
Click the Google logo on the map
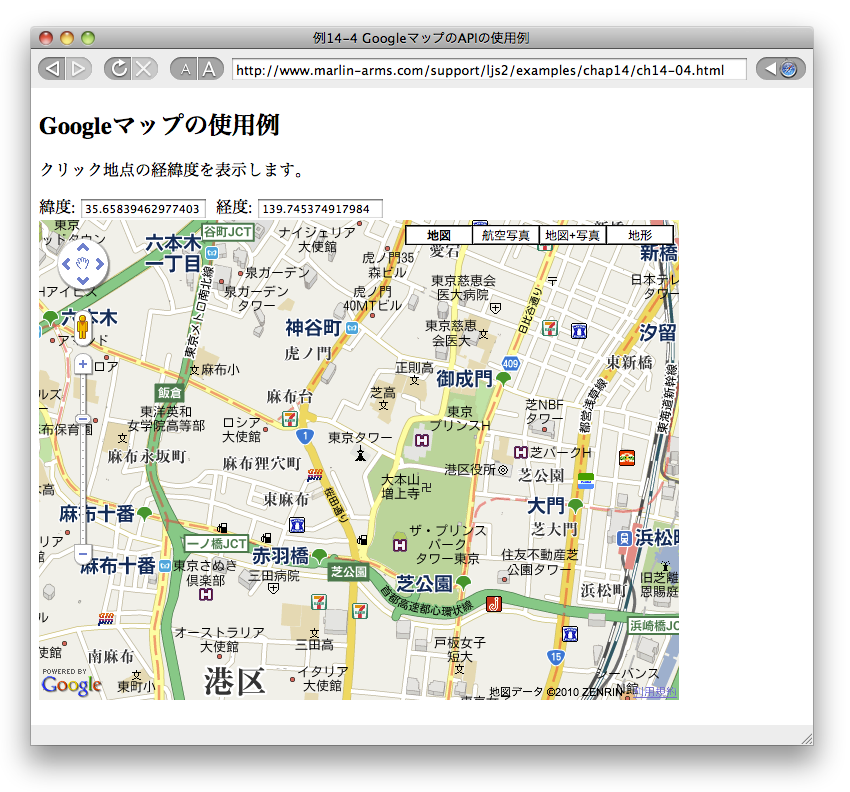pos(71,685)
